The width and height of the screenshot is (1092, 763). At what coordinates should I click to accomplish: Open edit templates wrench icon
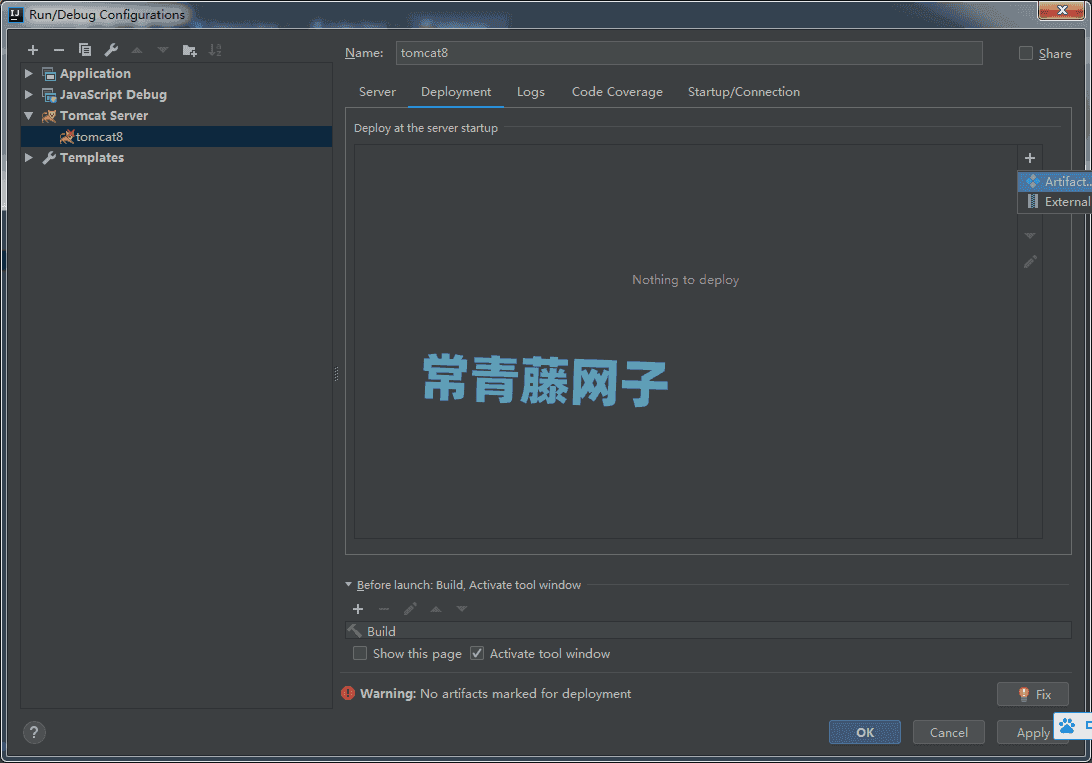[x=111, y=50]
